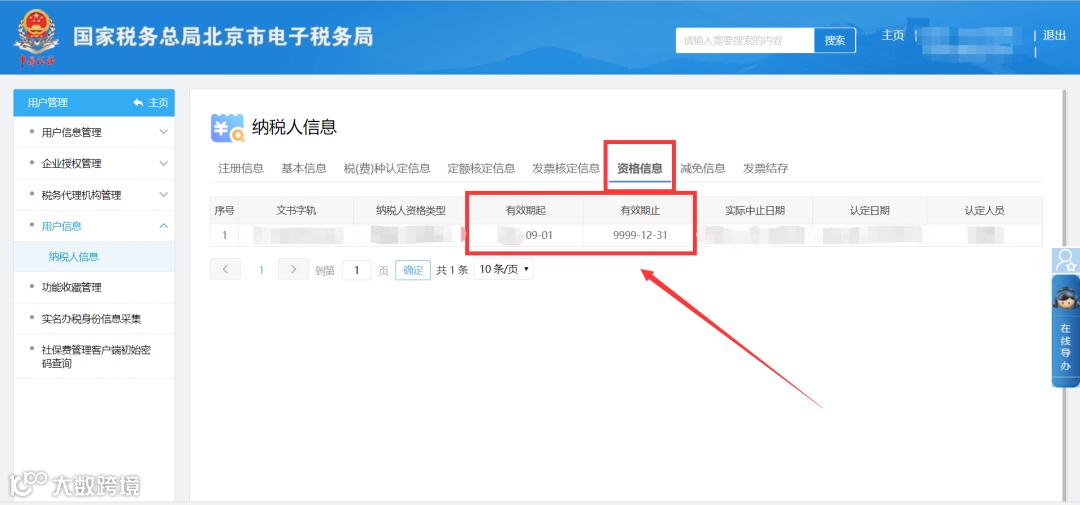The width and height of the screenshot is (1080, 505).
Task: Go to next page arrow in pagination
Action: pos(293,269)
